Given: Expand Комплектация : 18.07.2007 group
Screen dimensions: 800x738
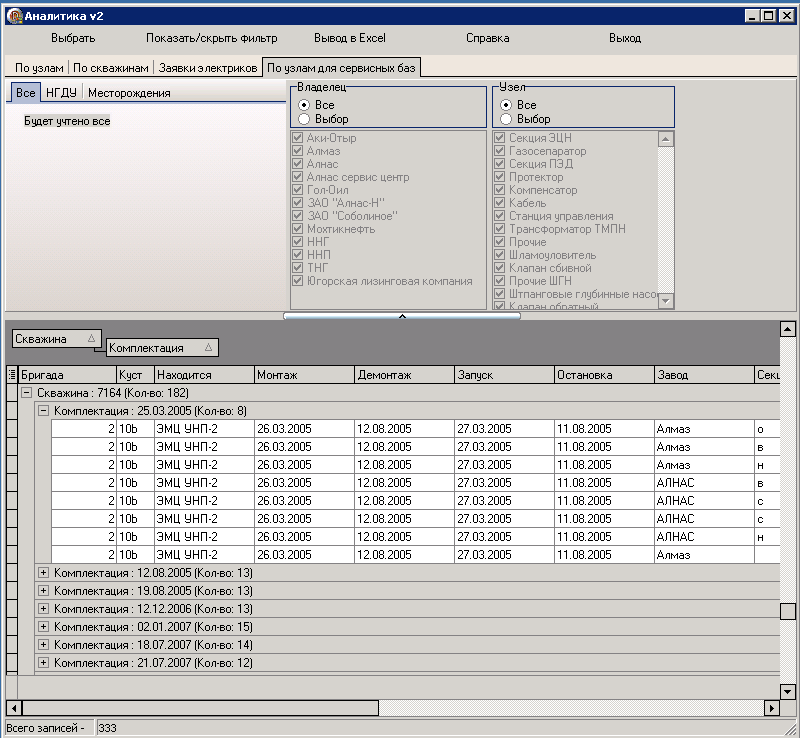Looking at the screenshot, I should [x=43, y=645].
